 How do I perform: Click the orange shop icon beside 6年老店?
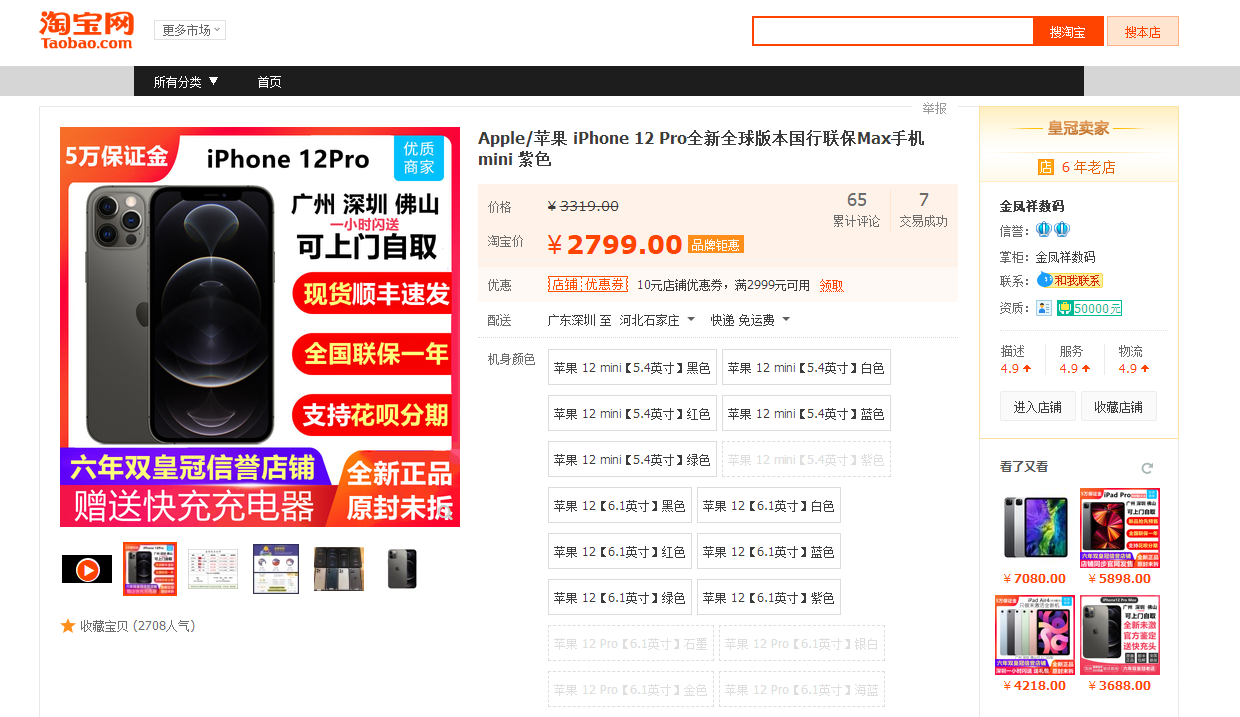point(1046,167)
